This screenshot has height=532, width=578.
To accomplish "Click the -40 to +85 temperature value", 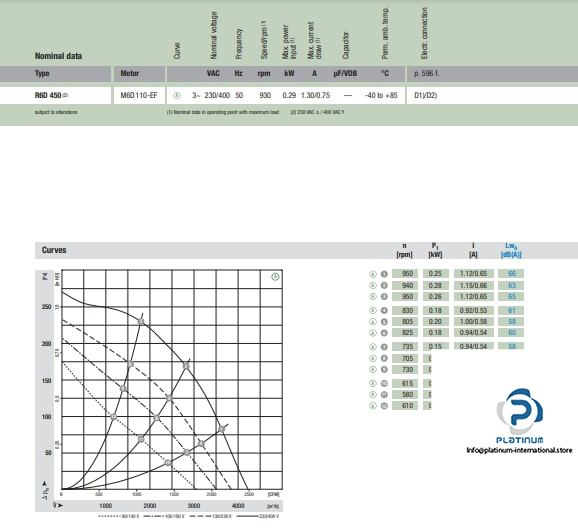I will coord(381,95).
